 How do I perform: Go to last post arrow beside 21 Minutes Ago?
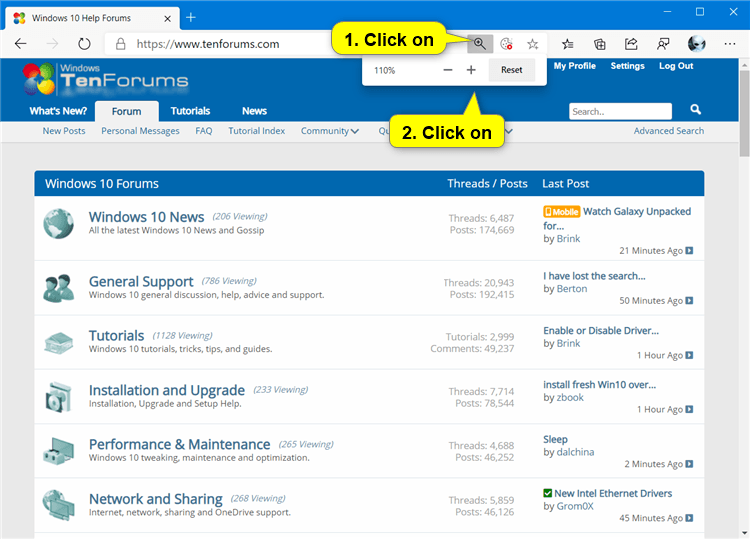[x=689, y=251]
